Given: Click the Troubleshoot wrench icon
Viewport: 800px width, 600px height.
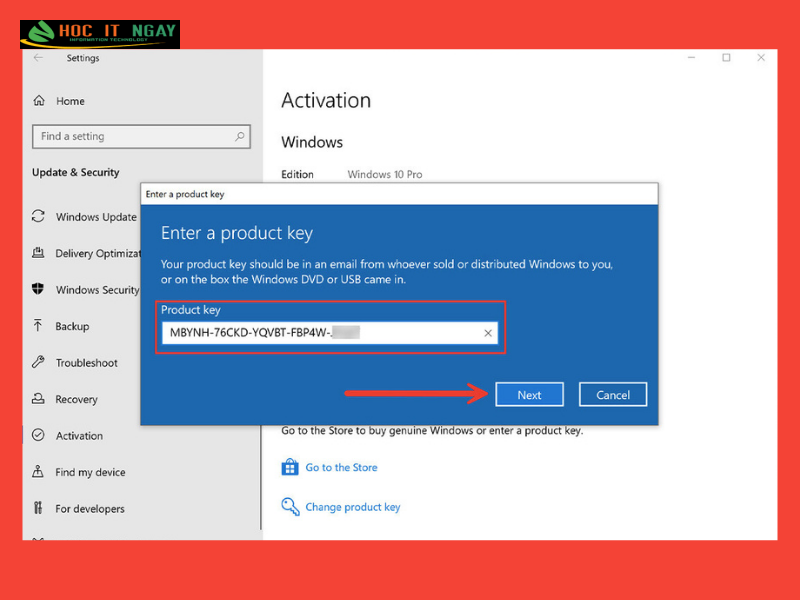Looking at the screenshot, I should click(x=38, y=362).
